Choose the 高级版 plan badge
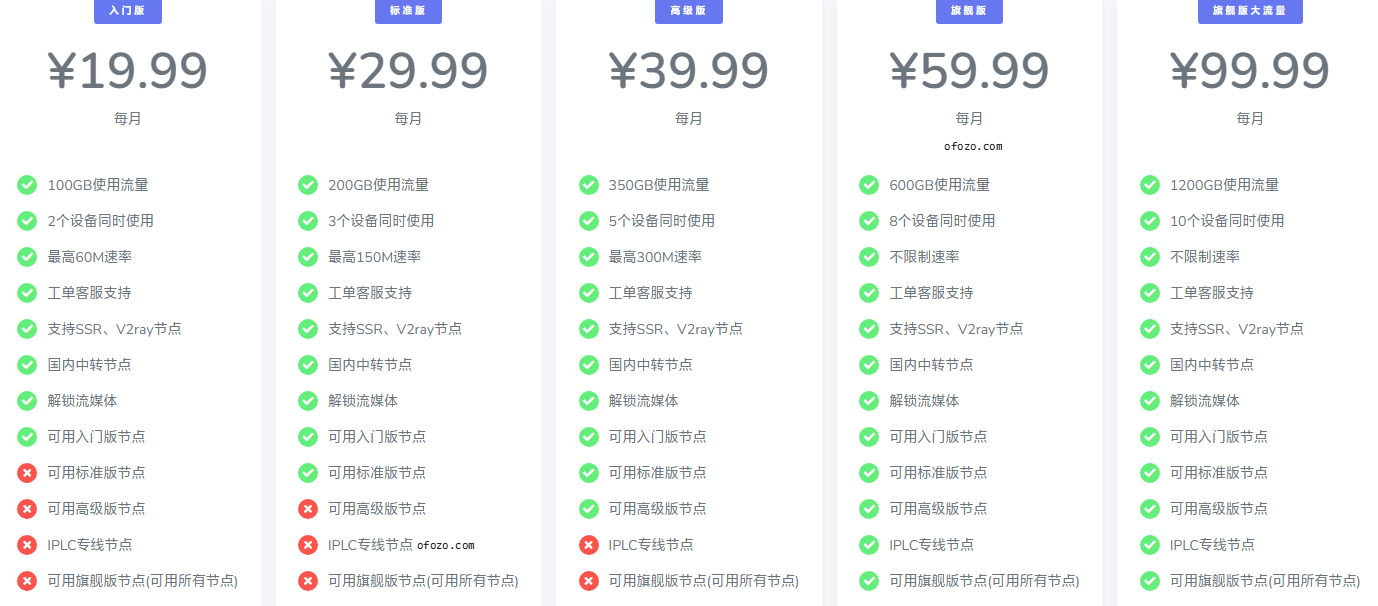The image size is (1378, 606). [688, 11]
